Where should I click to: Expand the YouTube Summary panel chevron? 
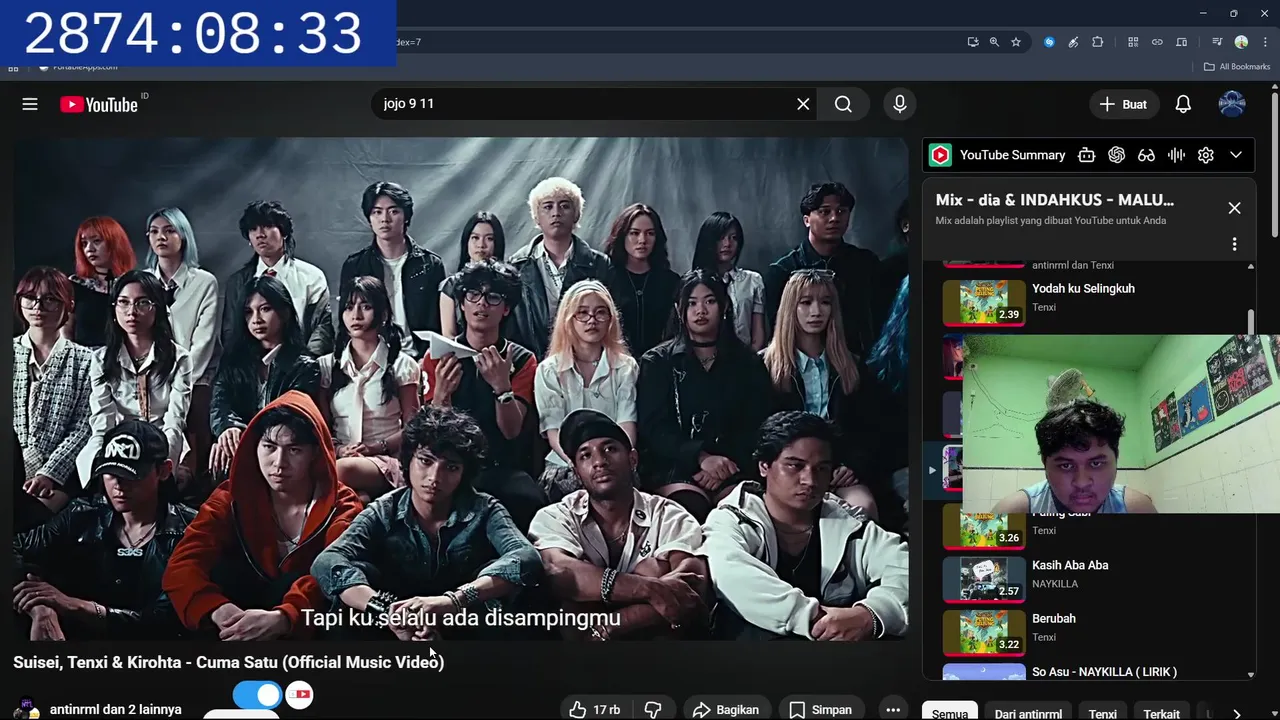pyautogui.click(x=1236, y=155)
